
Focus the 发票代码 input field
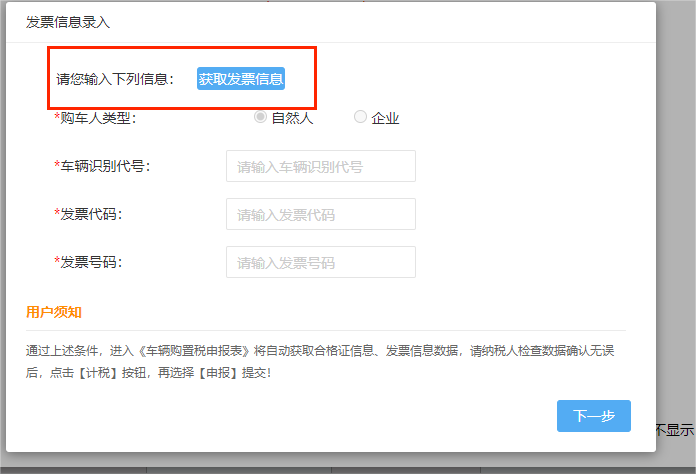pyautogui.click(x=321, y=214)
